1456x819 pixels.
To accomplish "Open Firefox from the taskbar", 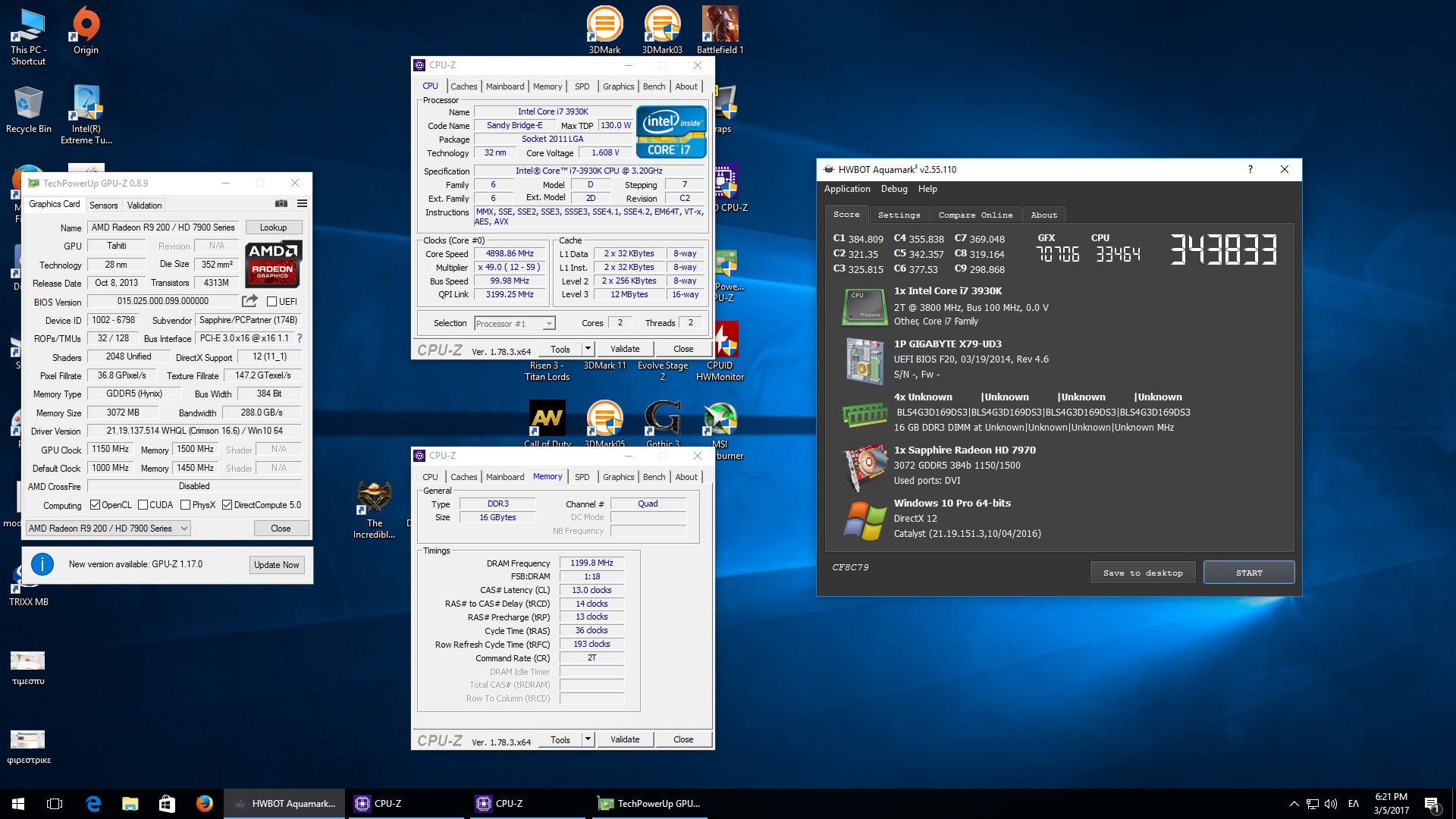I will coord(204,804).
